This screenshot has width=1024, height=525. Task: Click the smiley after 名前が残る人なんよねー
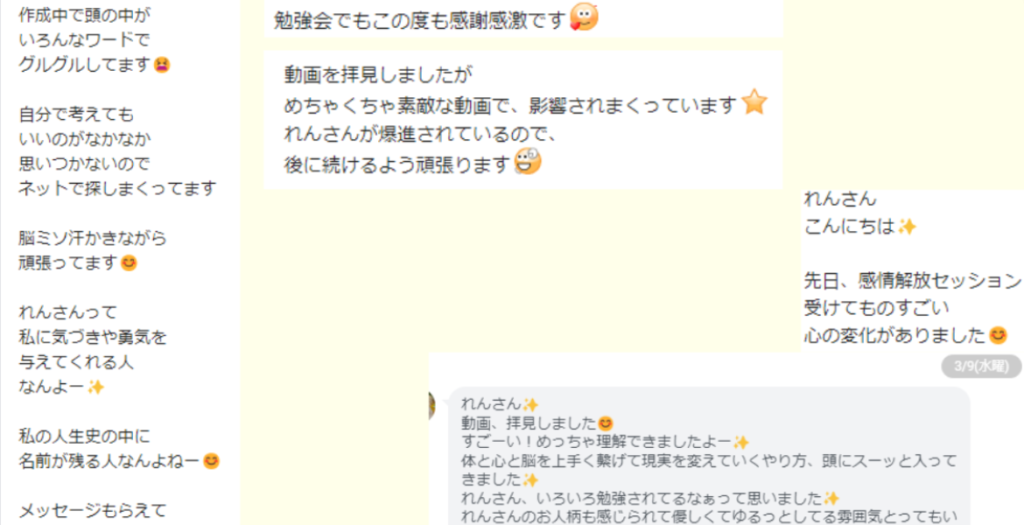coord(211,461)
